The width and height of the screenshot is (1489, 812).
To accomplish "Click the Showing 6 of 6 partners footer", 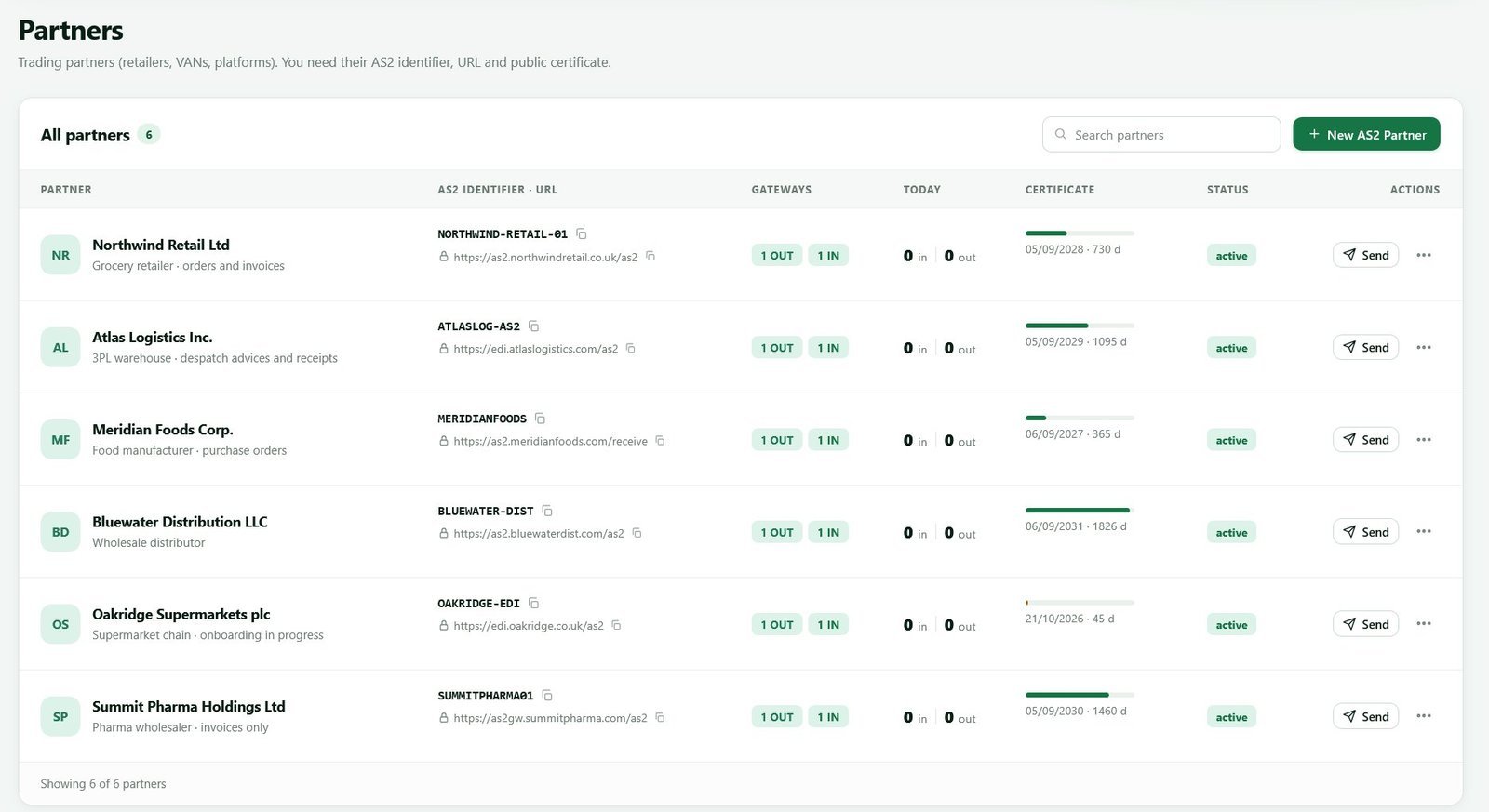I will click(x=103, y=784).
